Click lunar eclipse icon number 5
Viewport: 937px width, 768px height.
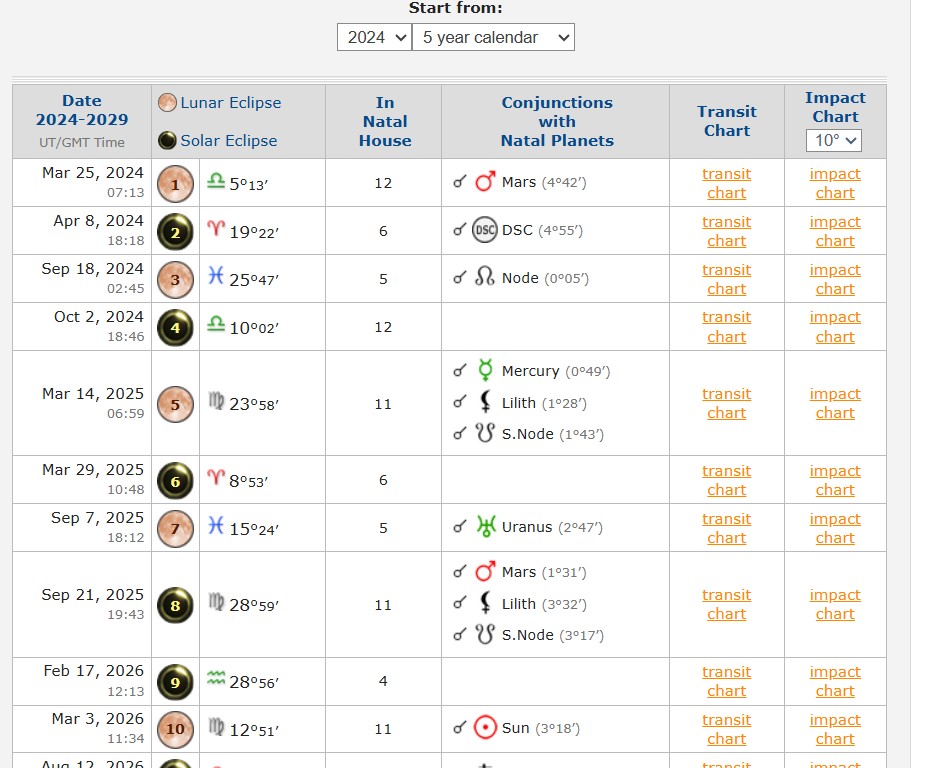coord(175,404)
